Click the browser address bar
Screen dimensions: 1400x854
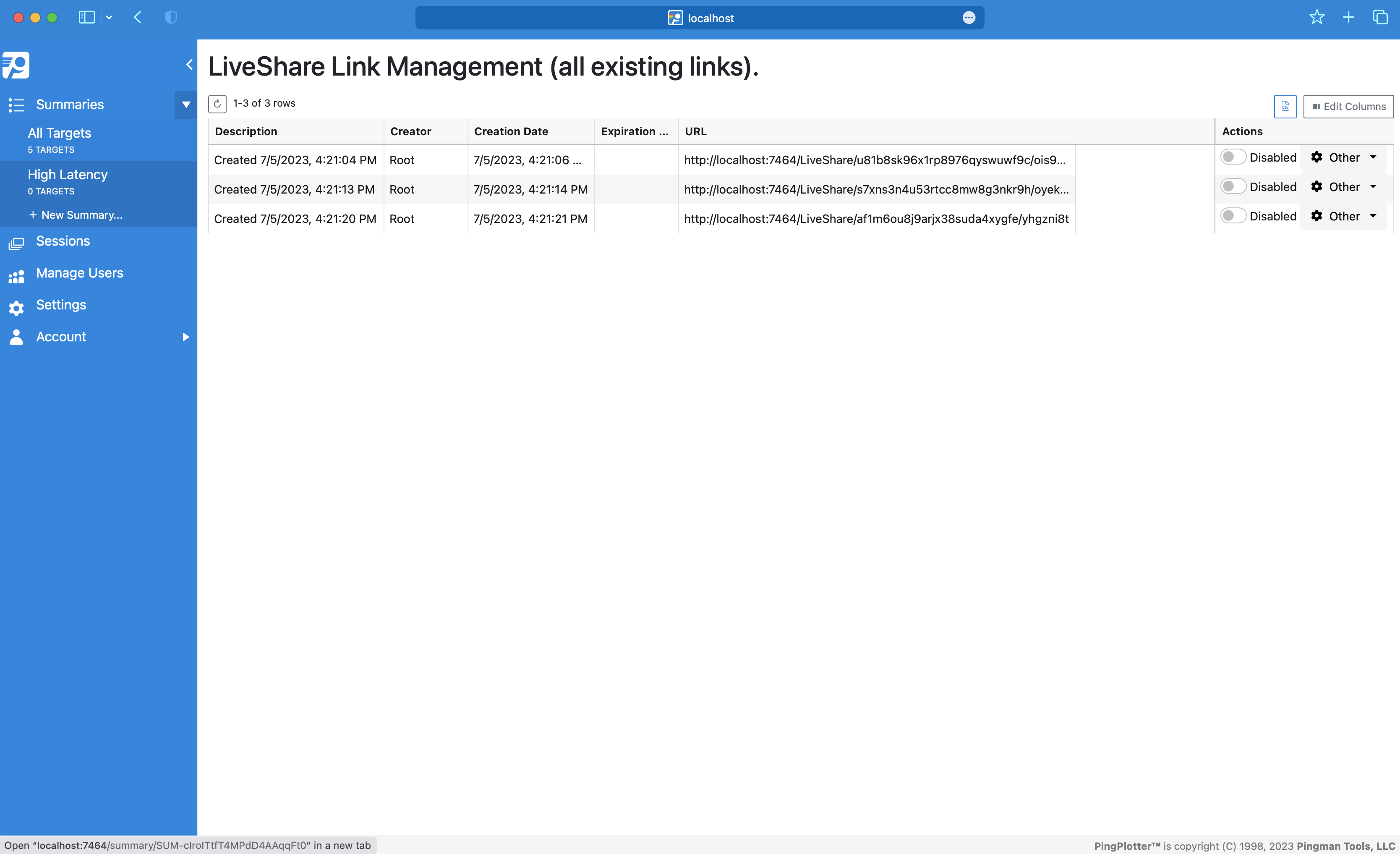tap(700, 18)
